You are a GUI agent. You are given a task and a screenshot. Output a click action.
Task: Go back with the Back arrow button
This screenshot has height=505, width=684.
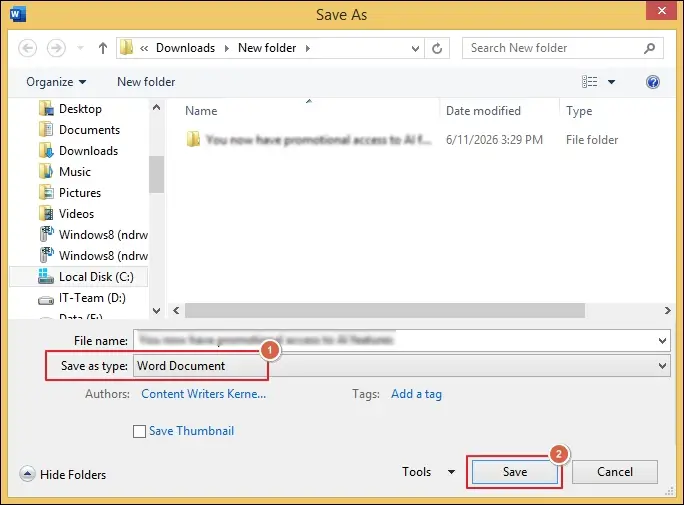pos(27,48)
